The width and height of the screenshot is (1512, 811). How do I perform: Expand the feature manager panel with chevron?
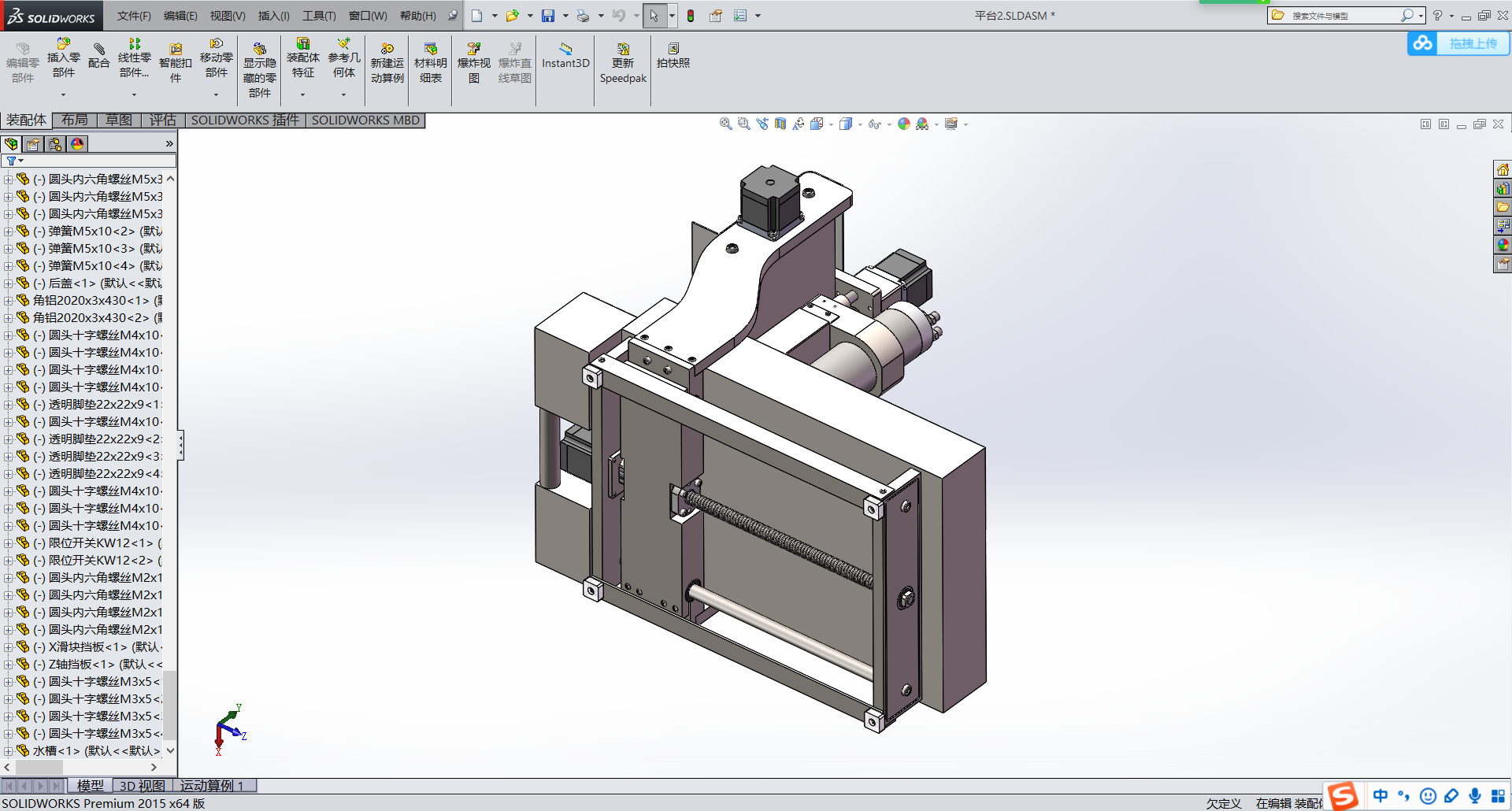(x=169, y=144)
